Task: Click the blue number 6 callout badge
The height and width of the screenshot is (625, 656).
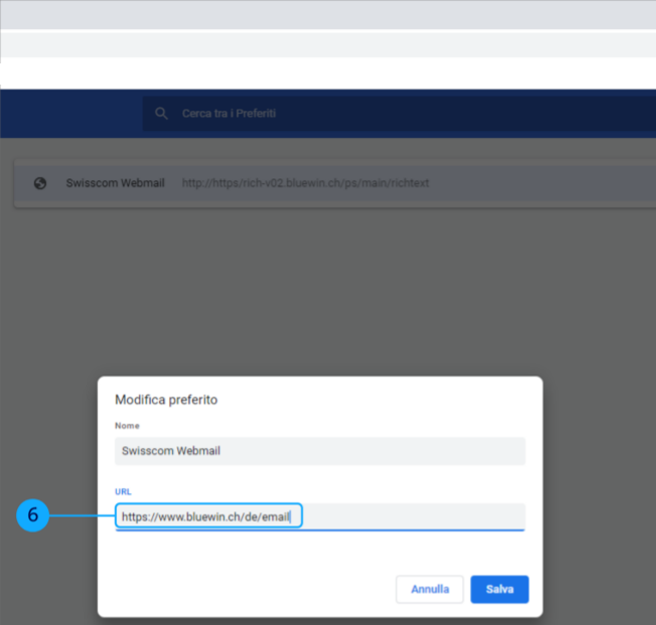Action: click(x=32, y=516)
